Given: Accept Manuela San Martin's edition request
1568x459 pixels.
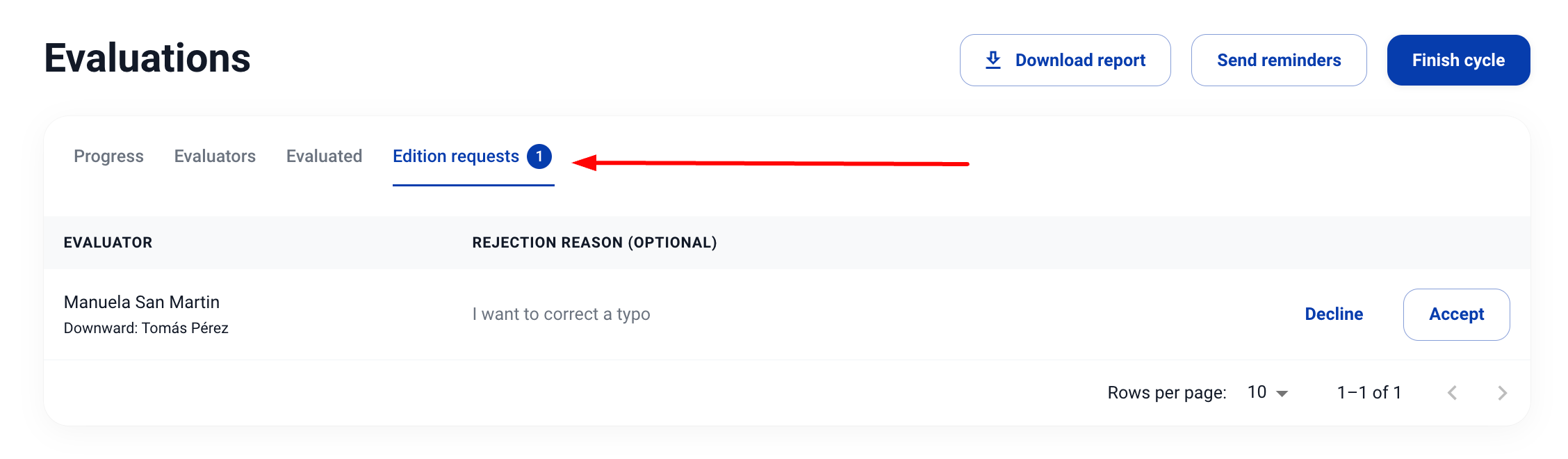Looking at the screenshot, I should (1456, 314).
